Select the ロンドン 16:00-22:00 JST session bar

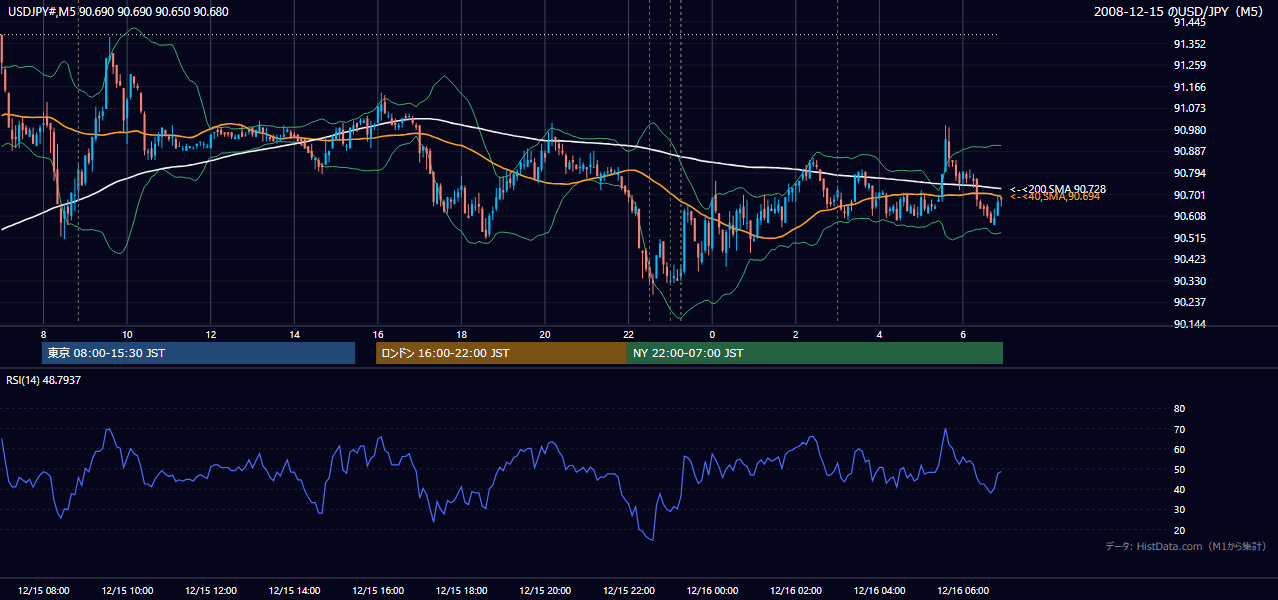(501, 353)
